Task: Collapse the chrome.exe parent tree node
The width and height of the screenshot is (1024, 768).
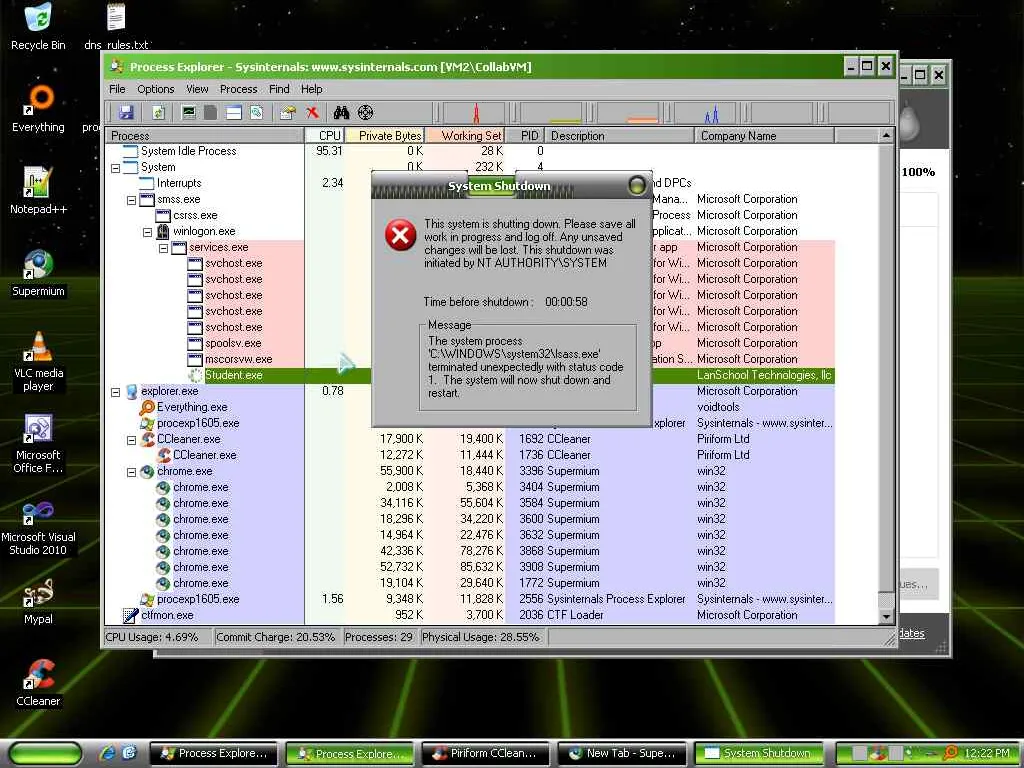Action: click(131, 472)
